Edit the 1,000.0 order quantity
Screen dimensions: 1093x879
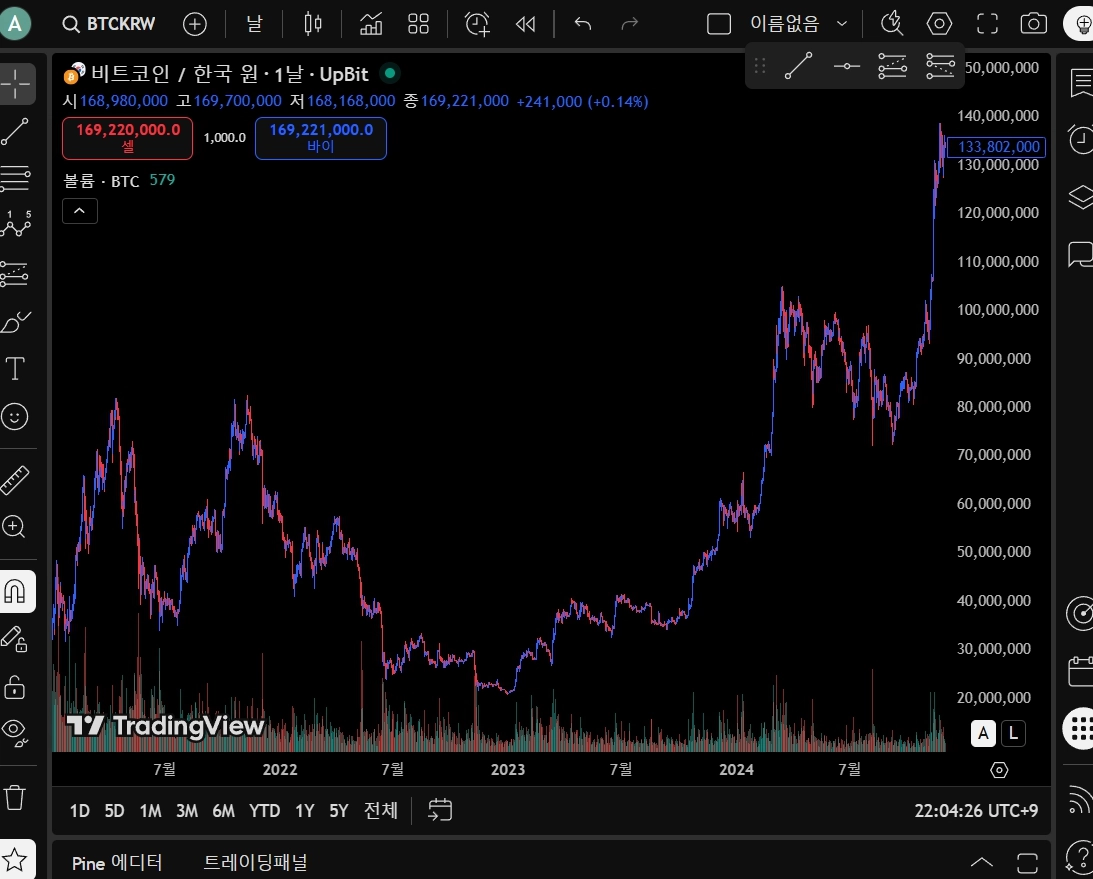(224, 138)
